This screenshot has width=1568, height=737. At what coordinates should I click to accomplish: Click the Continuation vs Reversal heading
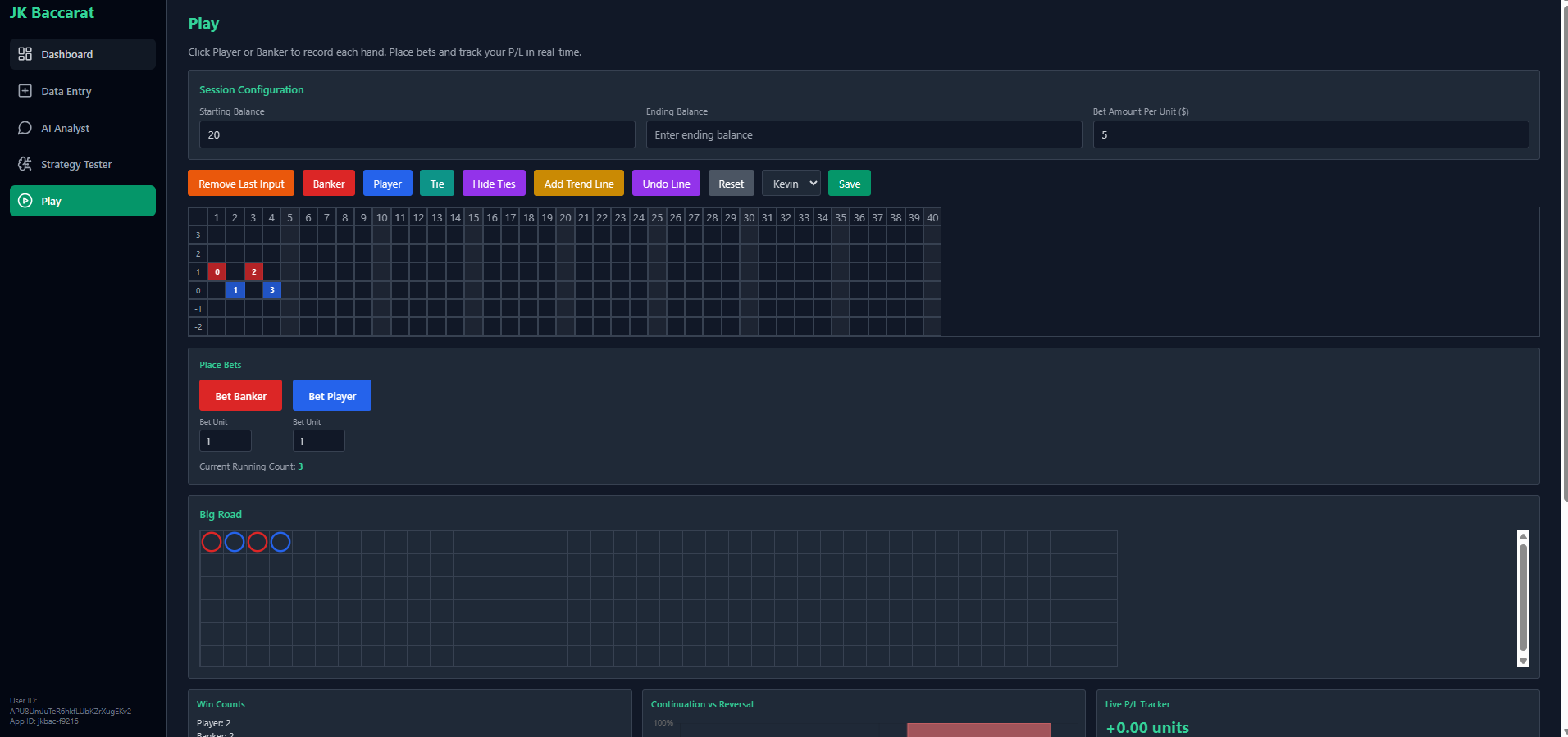tap(702, 704)
